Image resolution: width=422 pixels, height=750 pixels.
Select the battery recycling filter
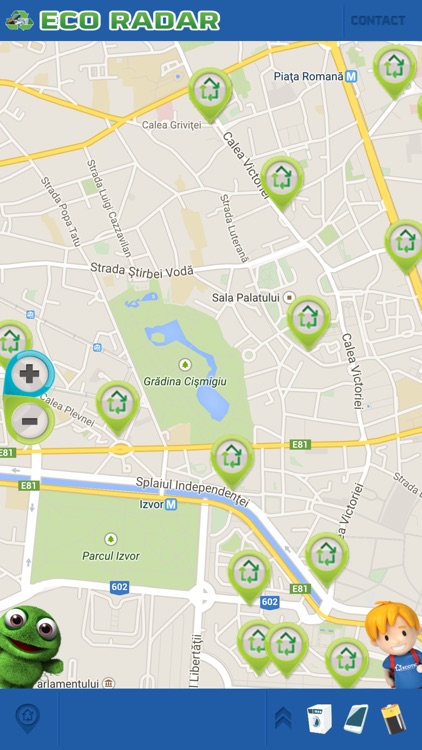click(x=393, y=719)
